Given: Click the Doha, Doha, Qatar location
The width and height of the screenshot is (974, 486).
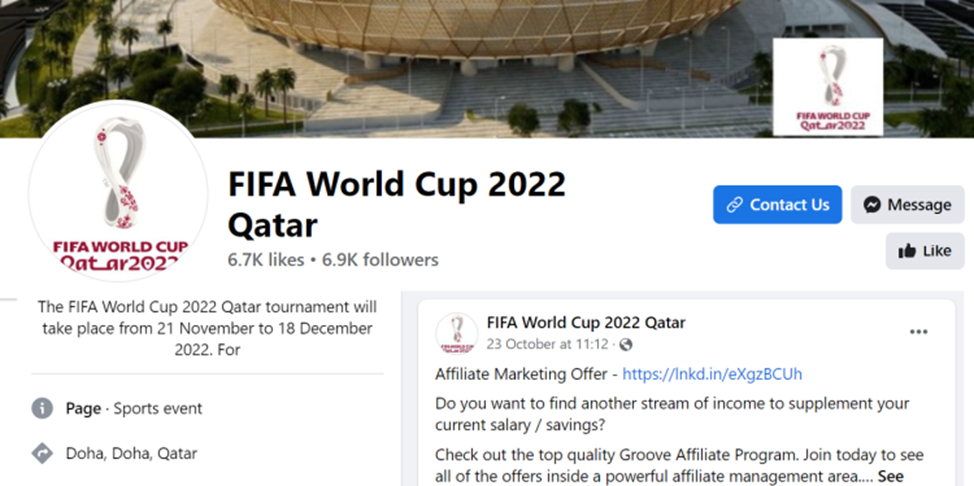Looking at the screenshot, I should point(131,453).
